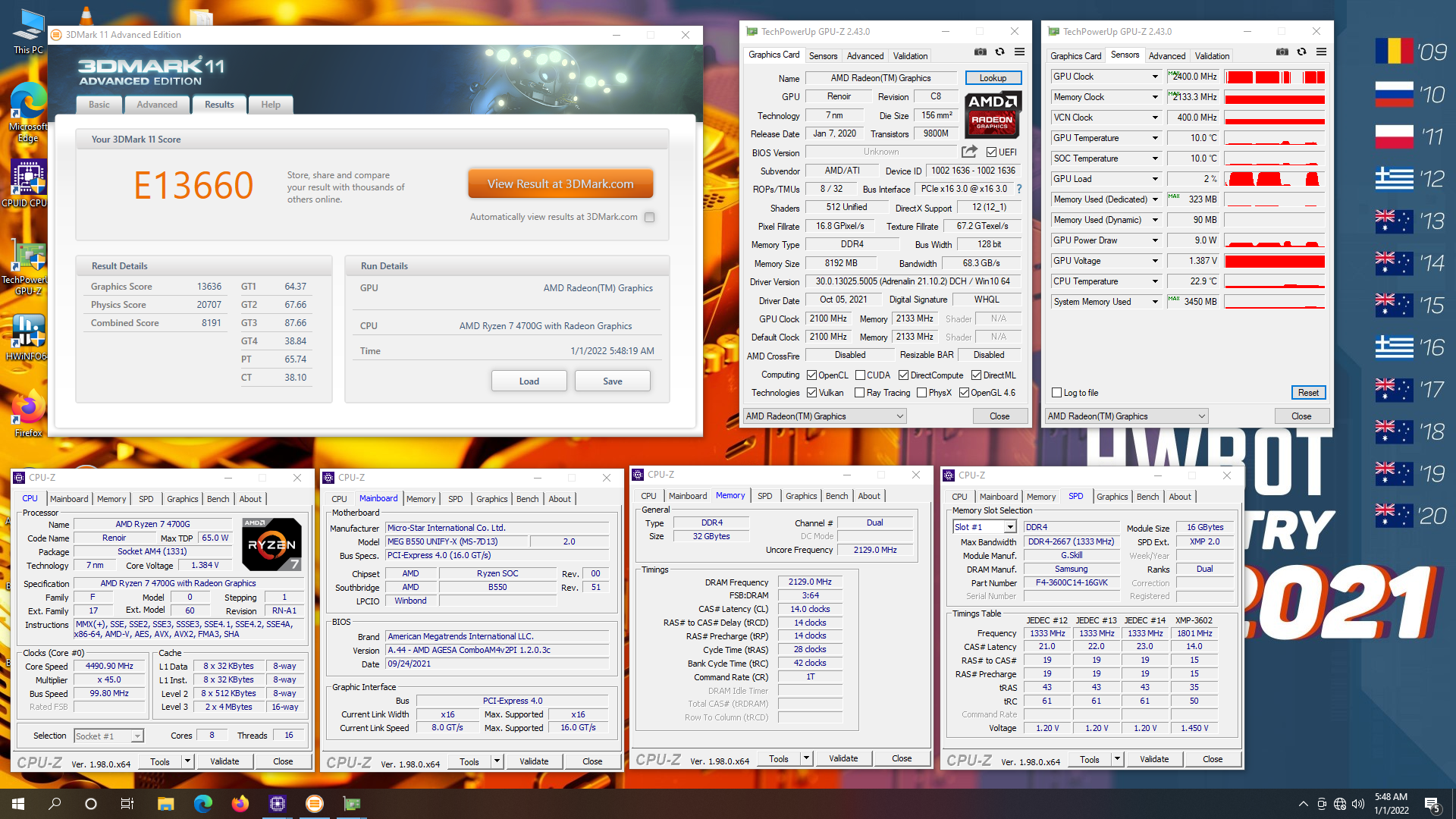Open GPU selector dropdown in Sensors window
The height and width of the screenshot is (819, 1456).
click(x=1126, y=416)
